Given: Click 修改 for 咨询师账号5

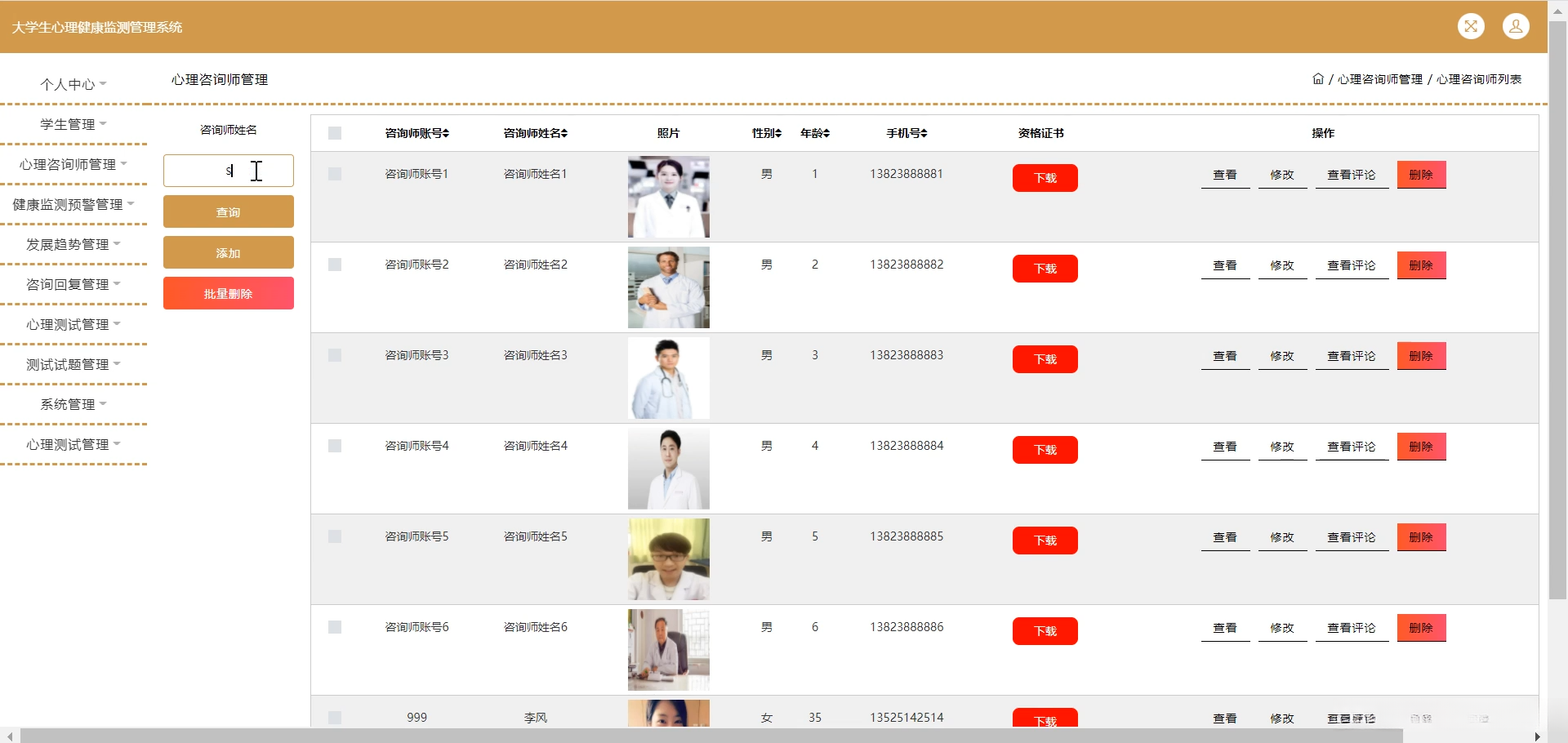Looking at the screenshot, I should coord(1282,537).
